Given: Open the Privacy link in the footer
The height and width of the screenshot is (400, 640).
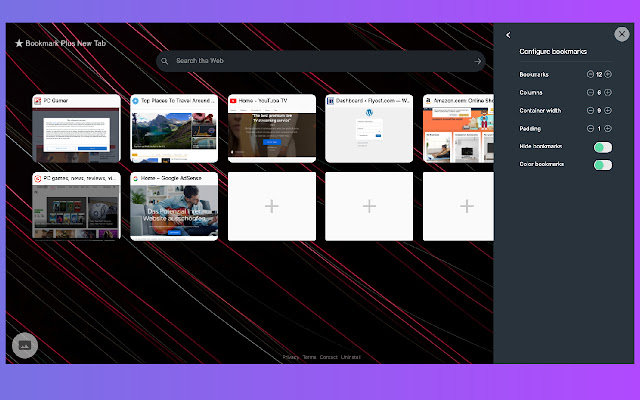Looking at the screenshot, I should point(290,357).
